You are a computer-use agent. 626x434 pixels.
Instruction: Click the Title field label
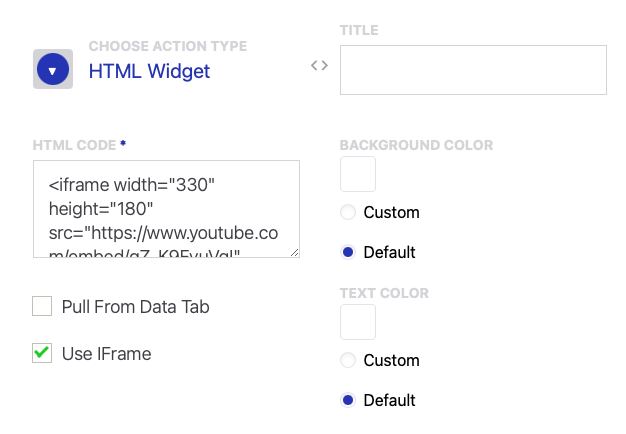point(359,30)
